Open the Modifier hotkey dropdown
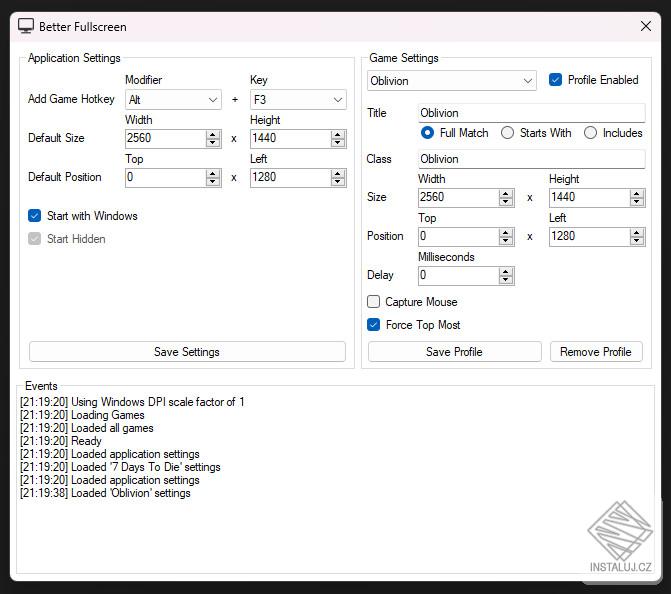671x594 pixels. (x=173, y=100)
